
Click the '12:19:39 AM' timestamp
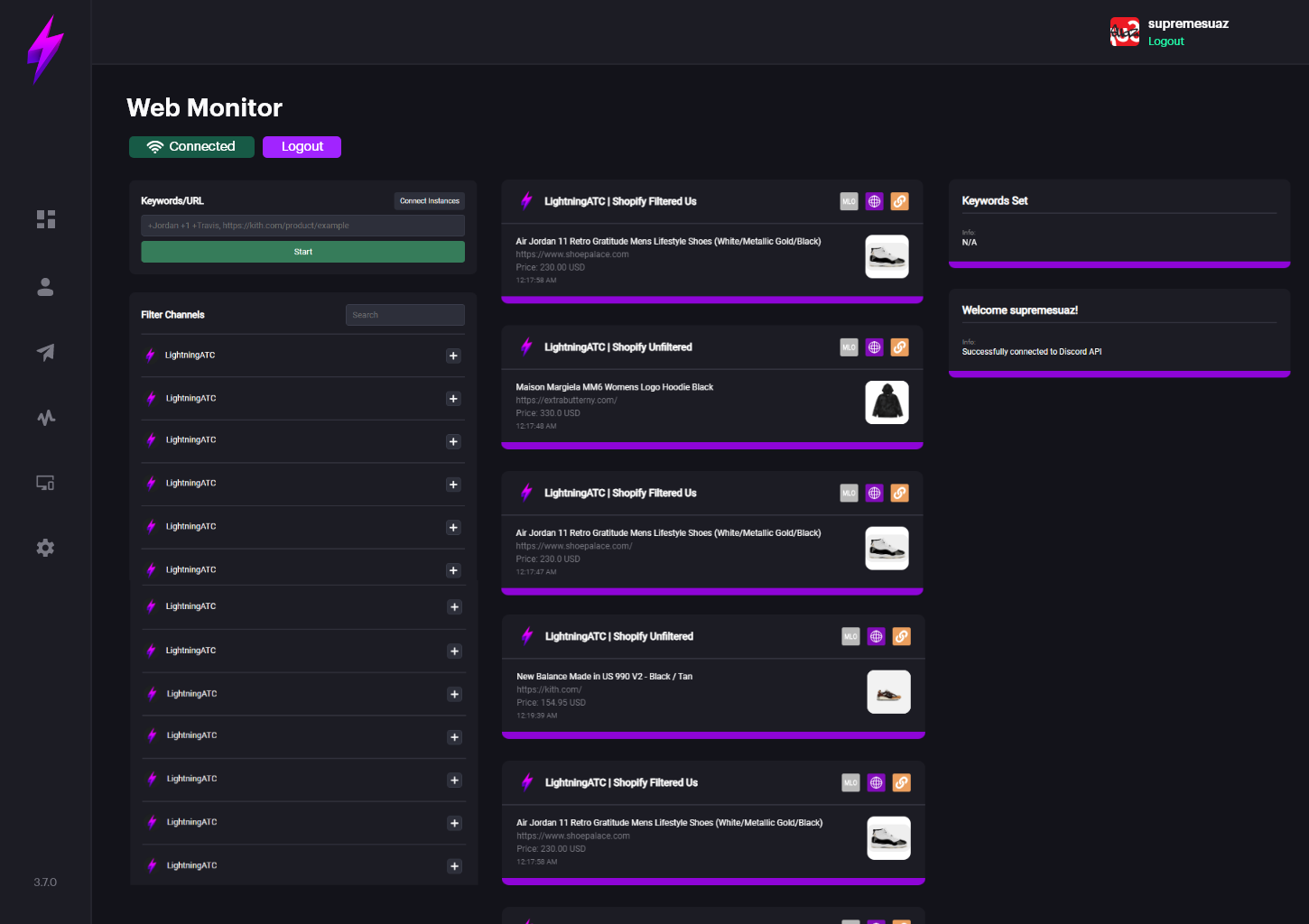pyautogui.click(x=537, y=716)
